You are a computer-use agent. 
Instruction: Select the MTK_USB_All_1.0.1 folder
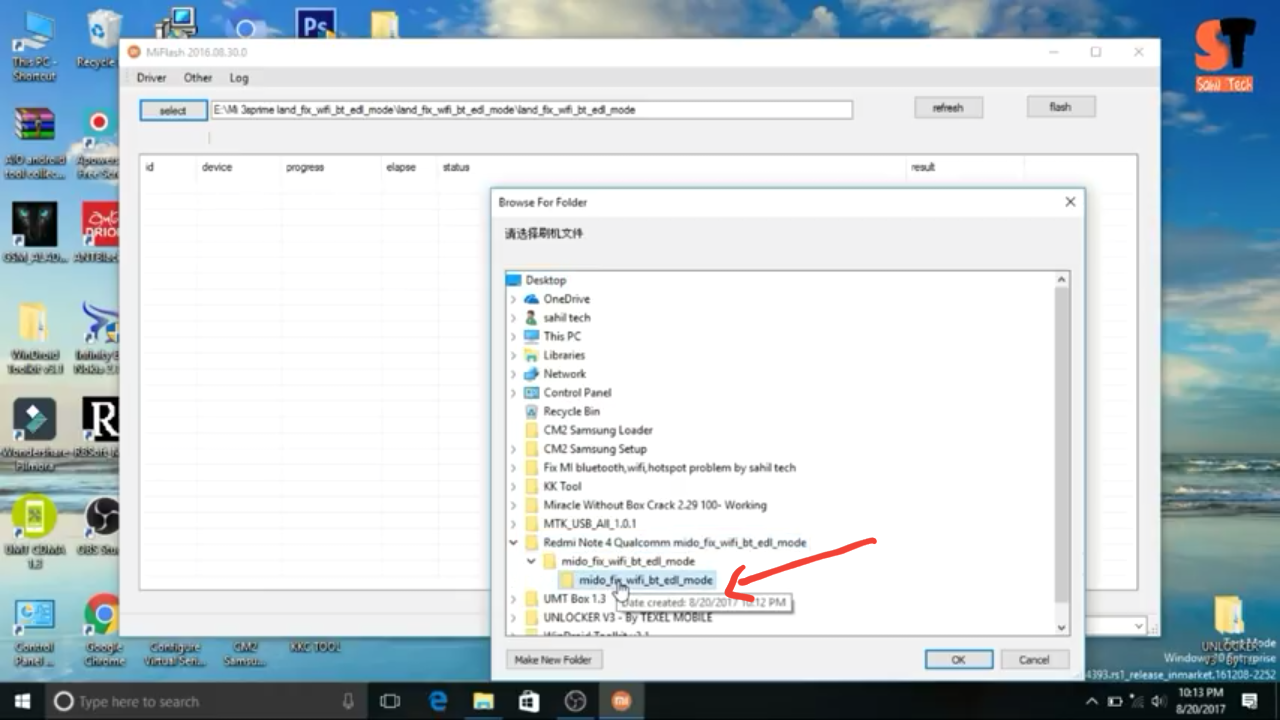pyautogui.click(x=590, y=523)
